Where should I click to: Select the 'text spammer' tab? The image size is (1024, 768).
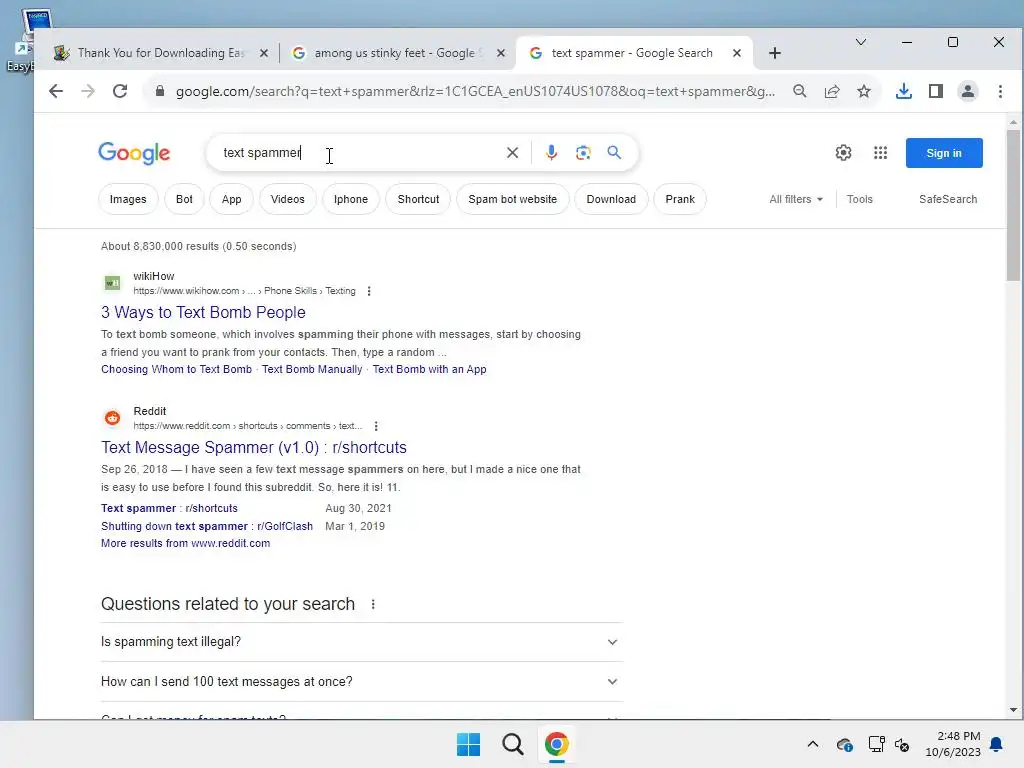632,53
